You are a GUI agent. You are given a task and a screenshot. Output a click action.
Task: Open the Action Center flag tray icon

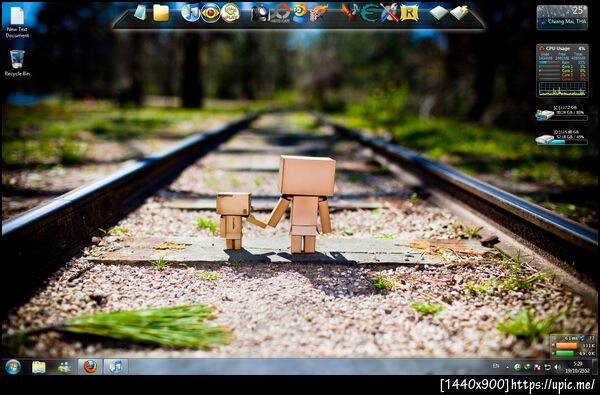pyautogui.click(x=537, y=367)
